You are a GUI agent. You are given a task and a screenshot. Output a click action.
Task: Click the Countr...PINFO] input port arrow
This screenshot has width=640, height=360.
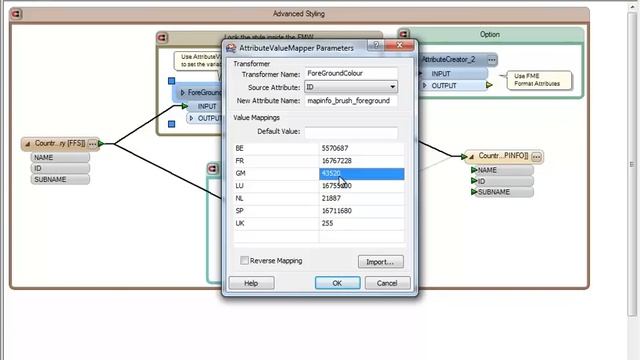click(x=464, y=156)
